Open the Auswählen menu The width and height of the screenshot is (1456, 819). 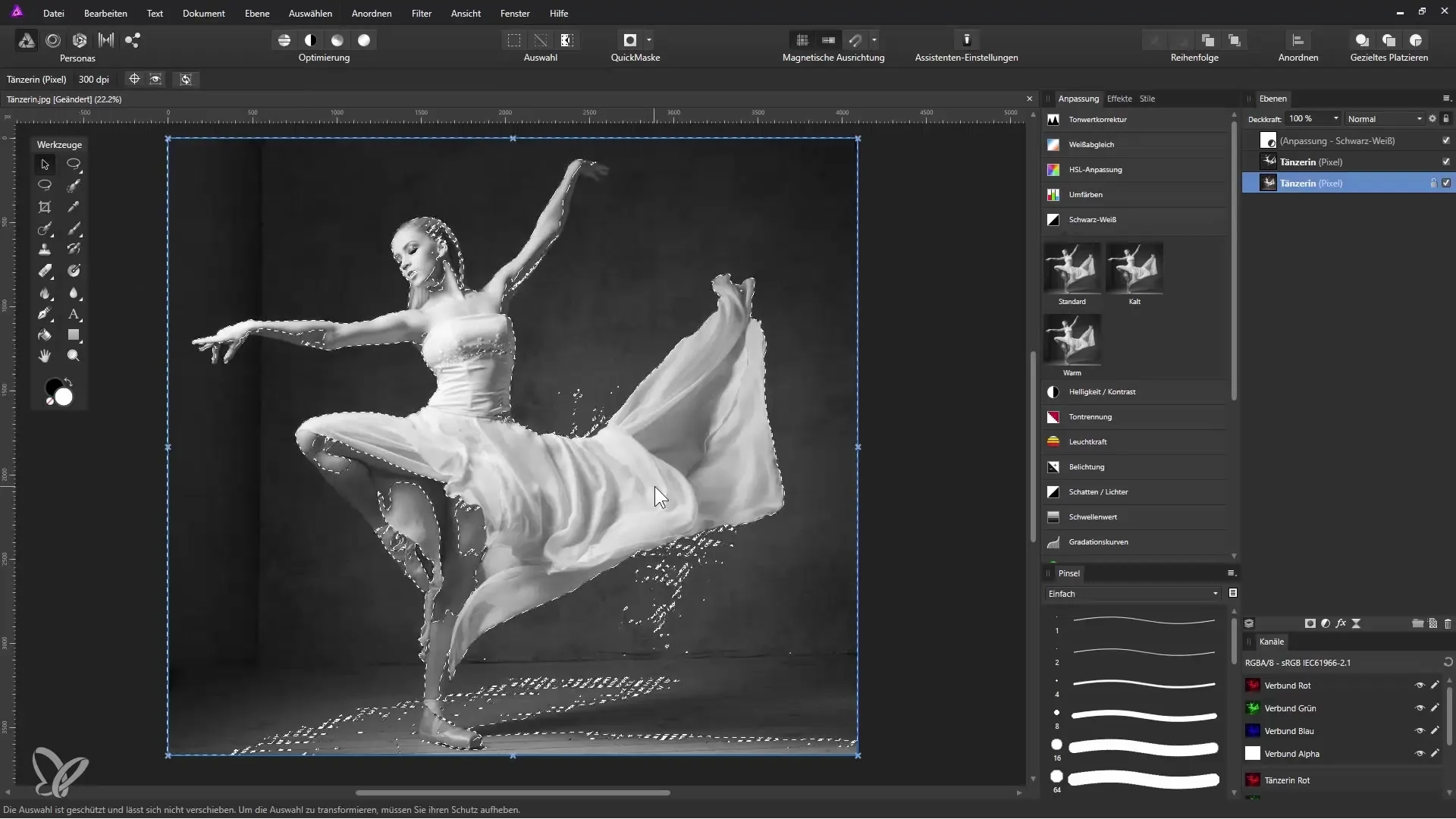pos(310,14)
